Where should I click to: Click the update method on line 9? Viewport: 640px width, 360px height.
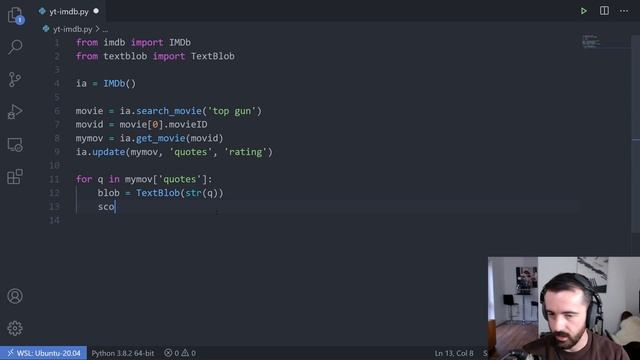109,152
